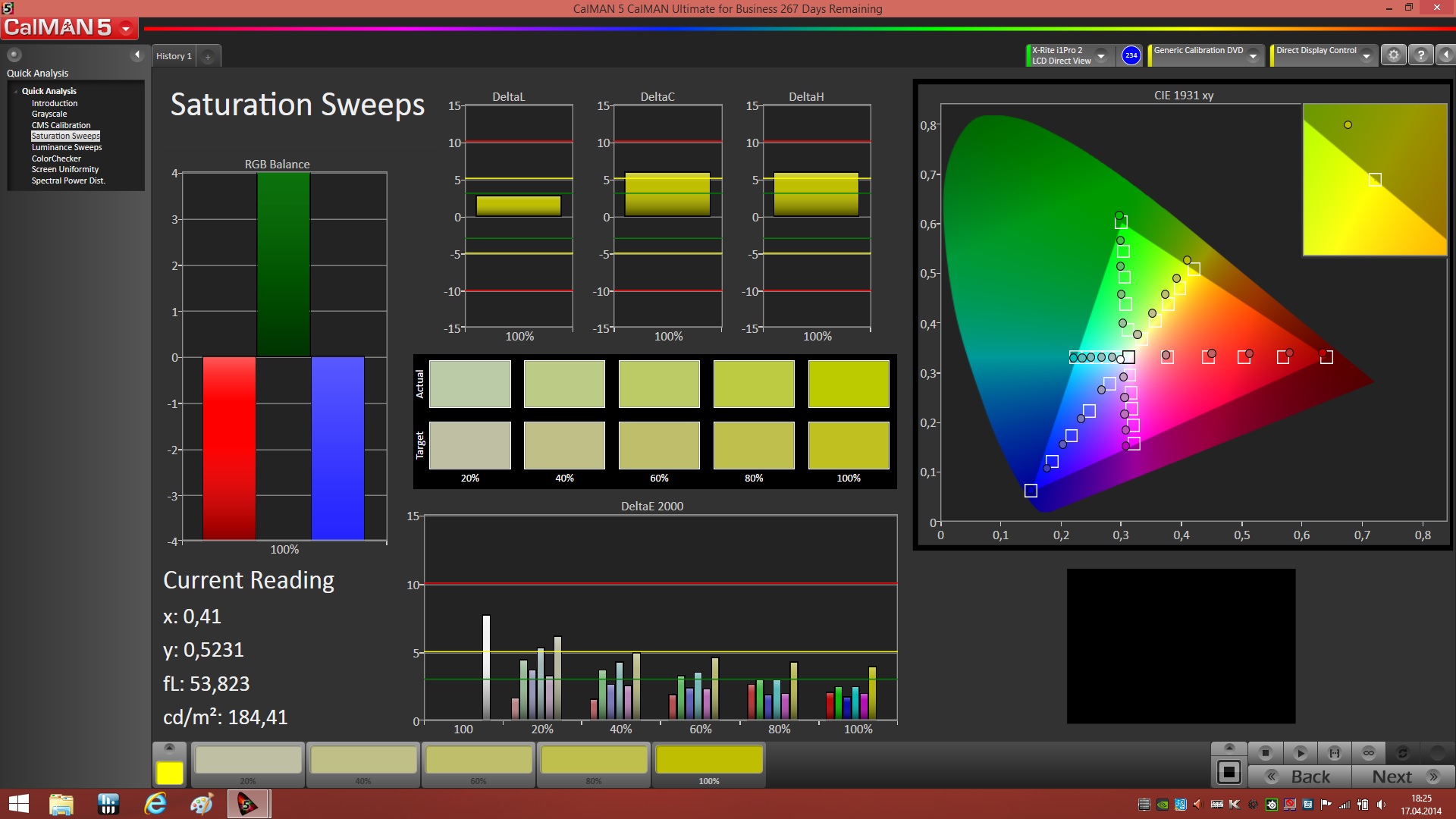
Task: Expand the X-Rite i1Pro 2 meter dropdown
Action: pos(1101,56)
